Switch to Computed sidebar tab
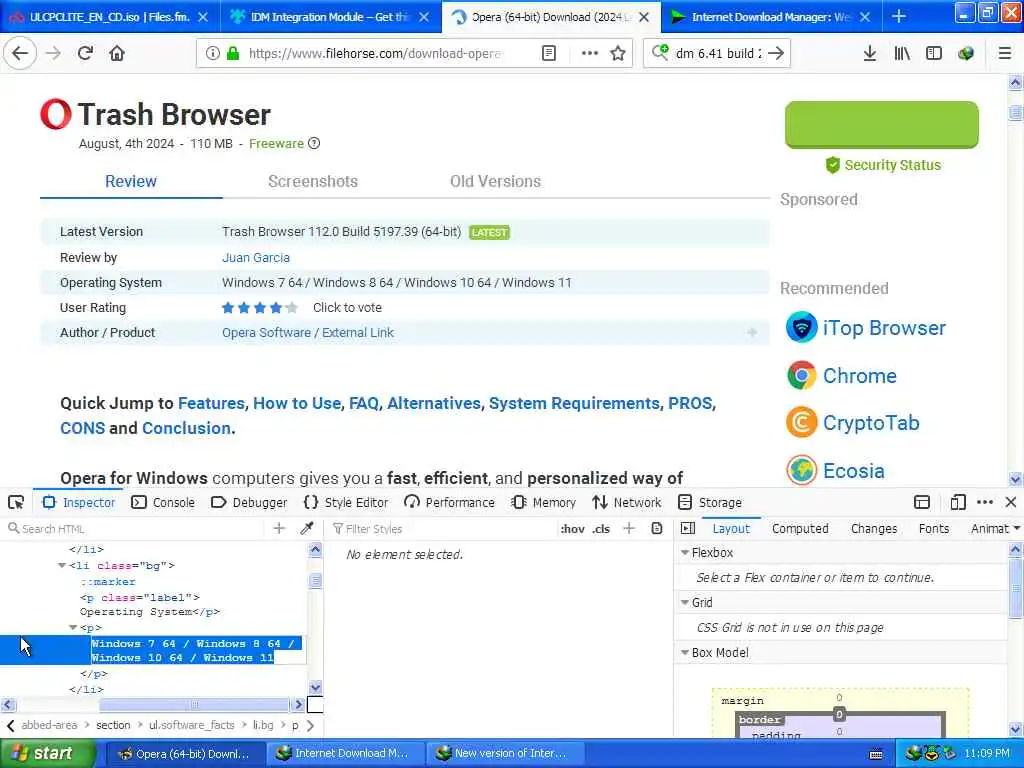The height and width of the screenshot is (768, 1024). tap(800, 528)
